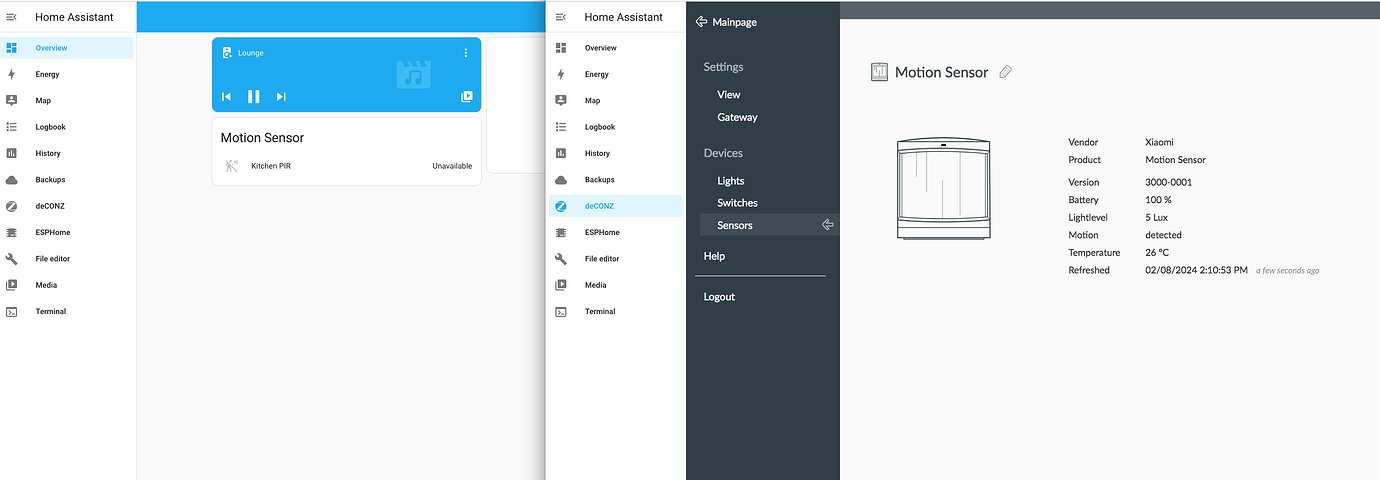Open the Lounge card three-dot menu

point(465,53)
